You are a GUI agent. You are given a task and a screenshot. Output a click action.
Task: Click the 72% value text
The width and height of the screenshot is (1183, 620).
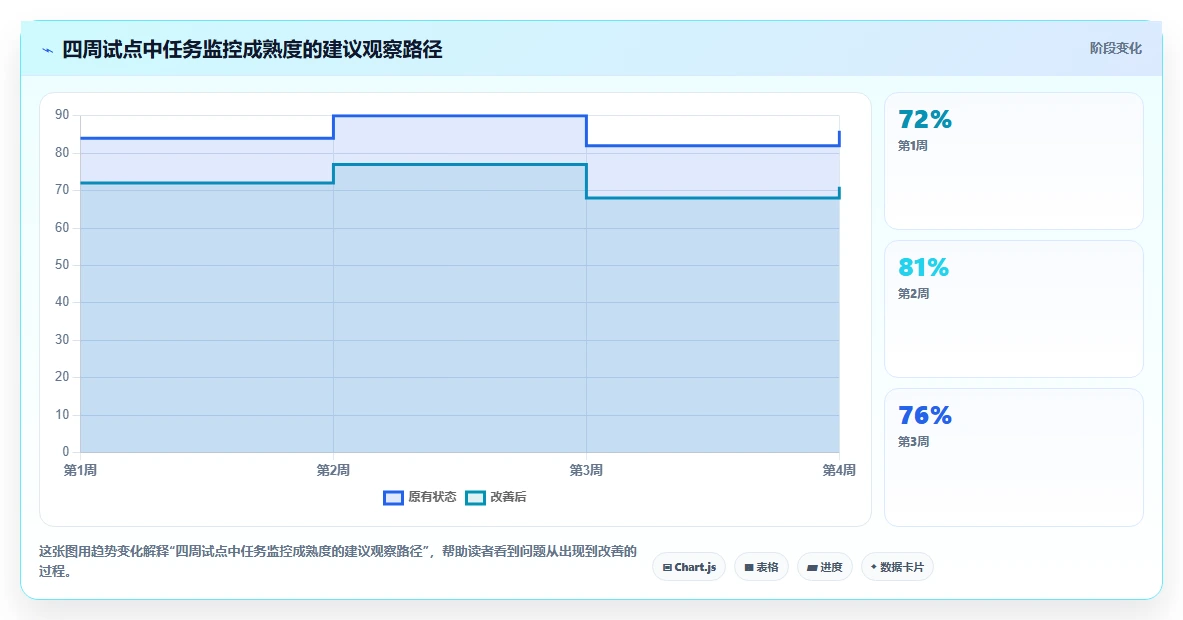click(925, 119)
